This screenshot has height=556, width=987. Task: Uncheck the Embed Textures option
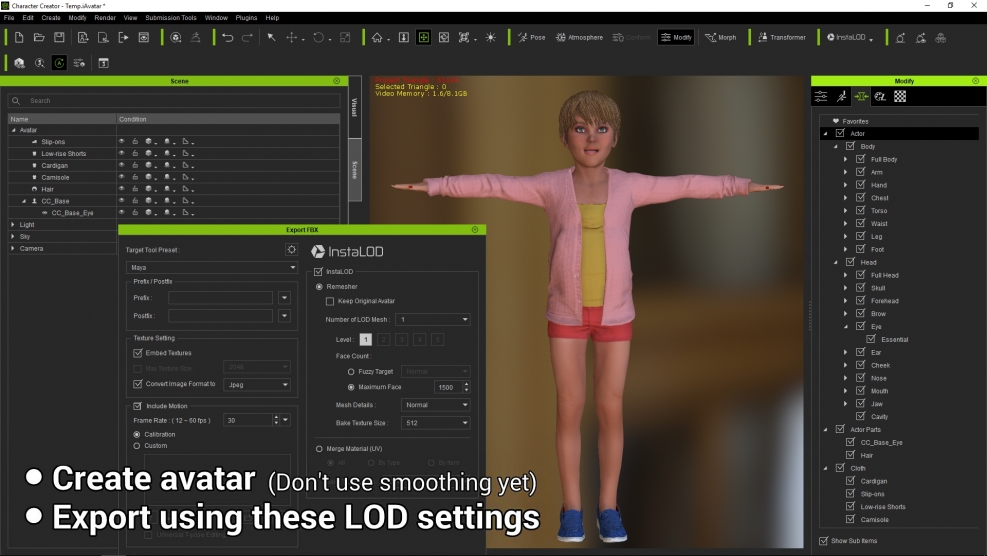[x=138, y=353]
